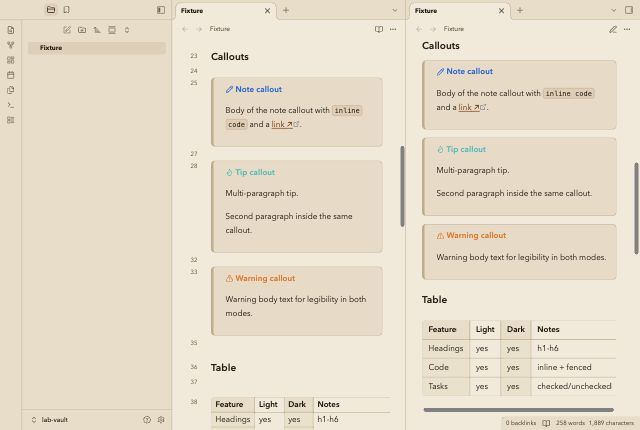Open graph view from the ribbon
This screenshot has width=640, height=430.
coord(11,45)
